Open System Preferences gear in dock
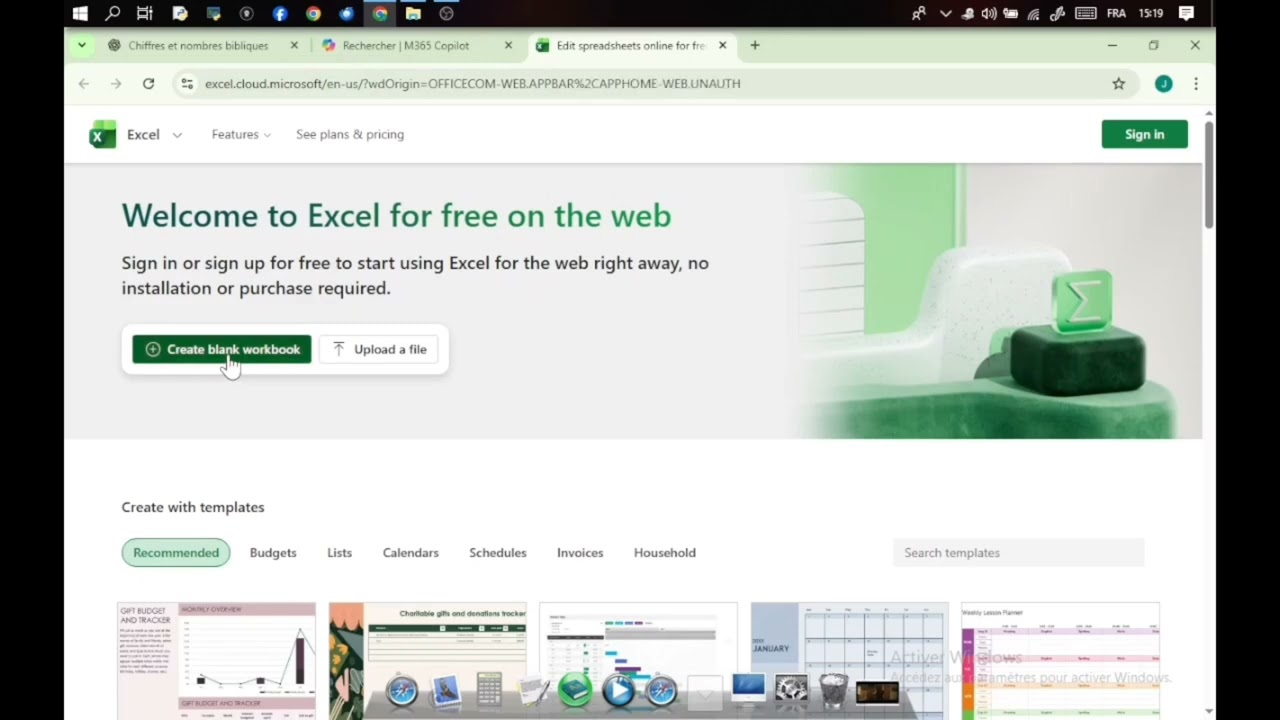 click(791, 690)
